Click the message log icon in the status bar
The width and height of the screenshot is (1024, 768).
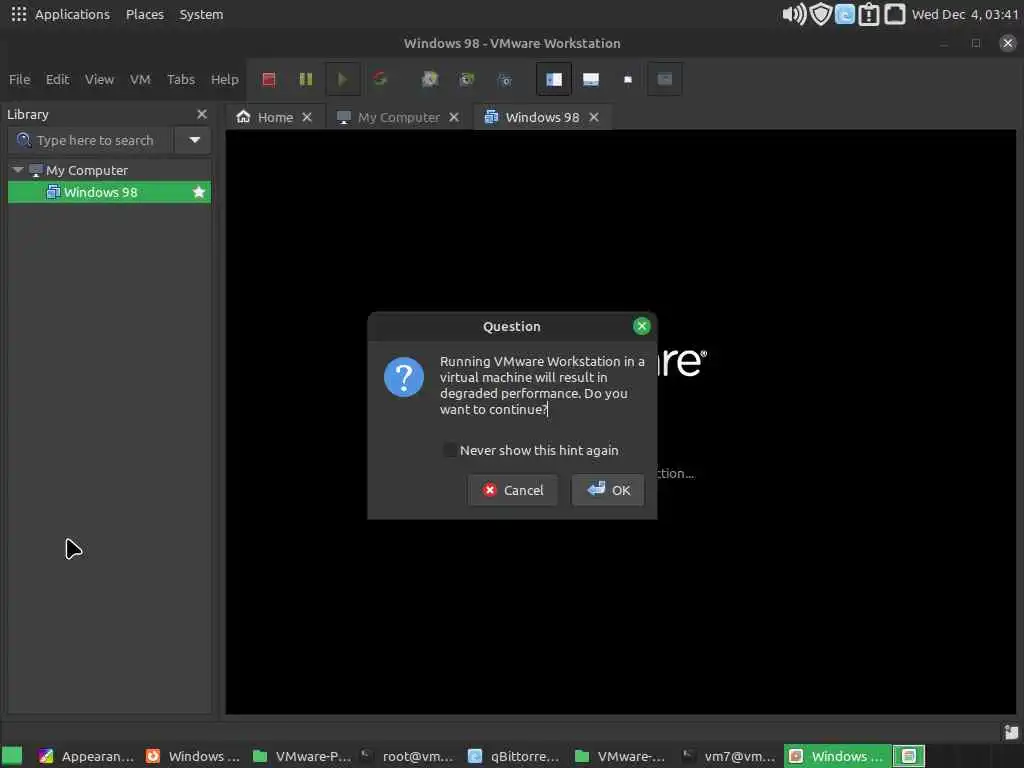1011,733
